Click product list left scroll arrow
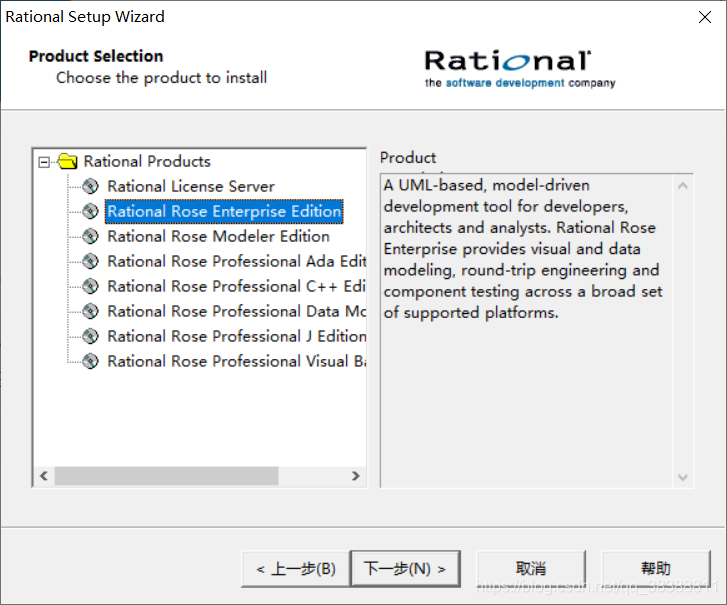 coord(44,476)
